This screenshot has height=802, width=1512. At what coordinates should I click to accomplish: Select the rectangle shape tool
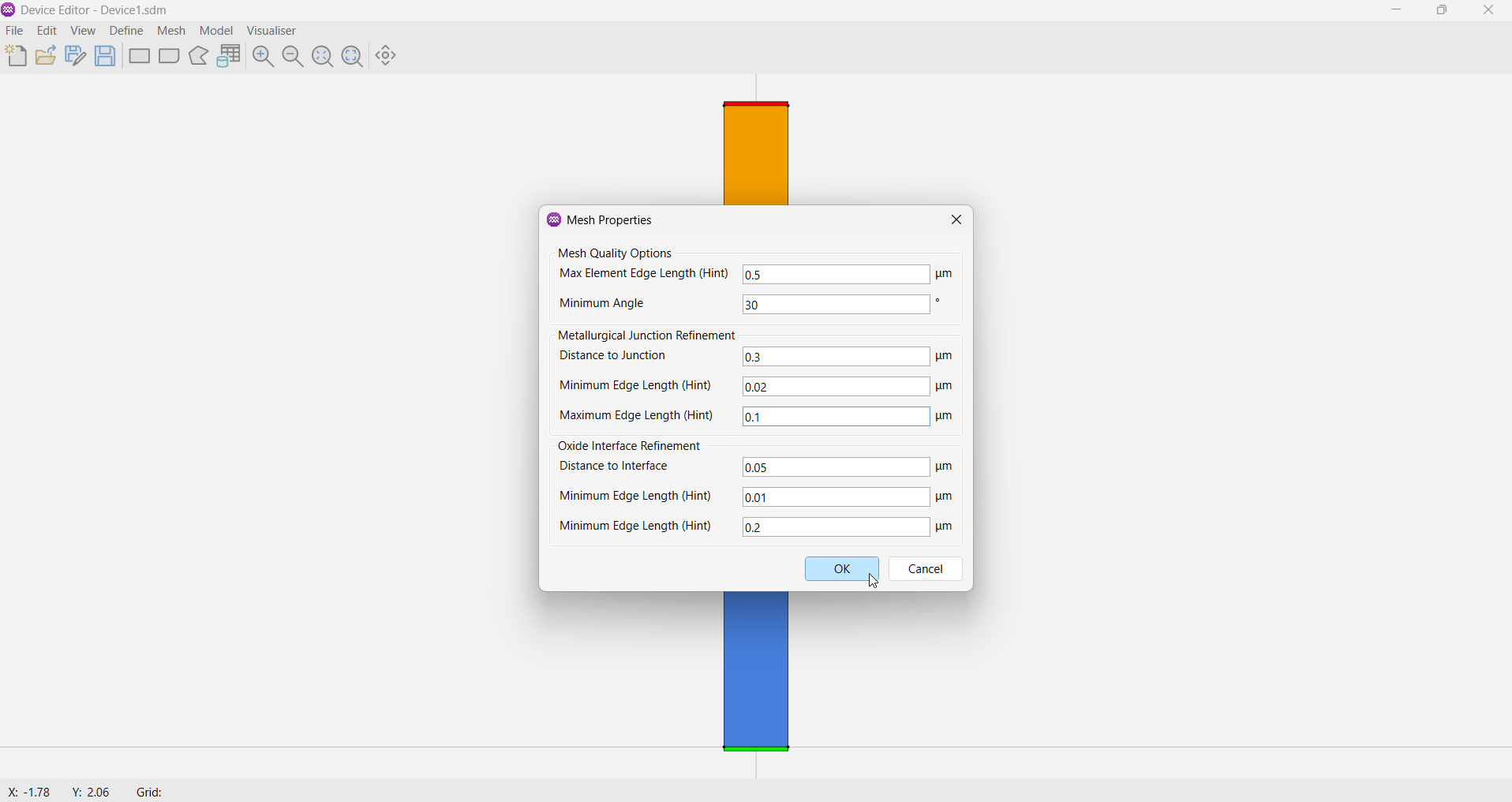point(140,57)
